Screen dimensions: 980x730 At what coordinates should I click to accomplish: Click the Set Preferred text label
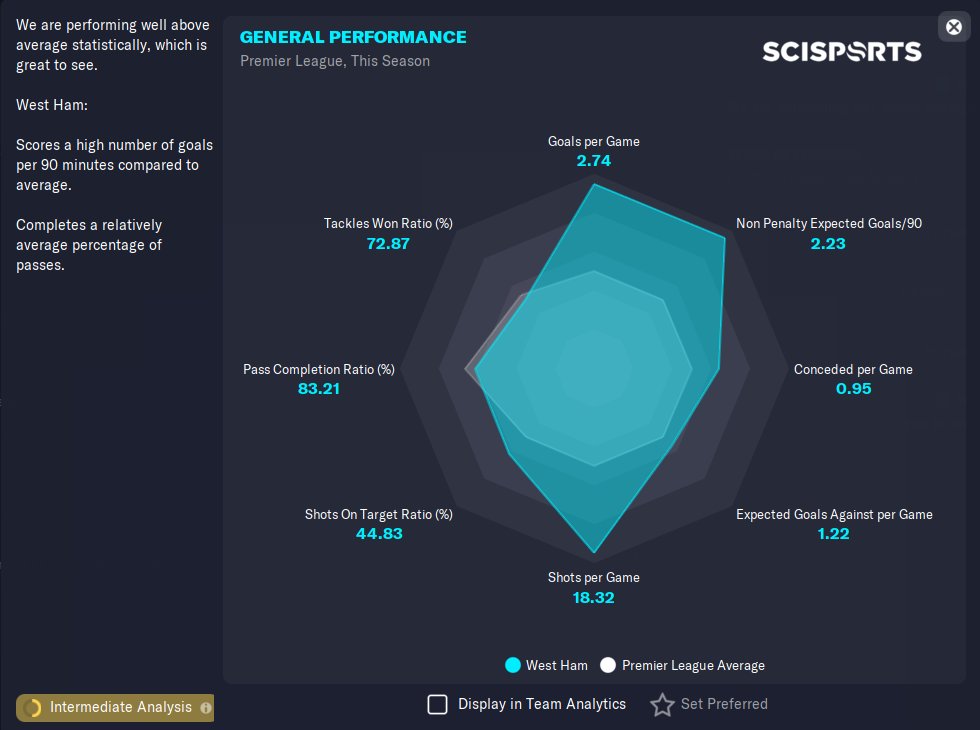coord(724,704)
